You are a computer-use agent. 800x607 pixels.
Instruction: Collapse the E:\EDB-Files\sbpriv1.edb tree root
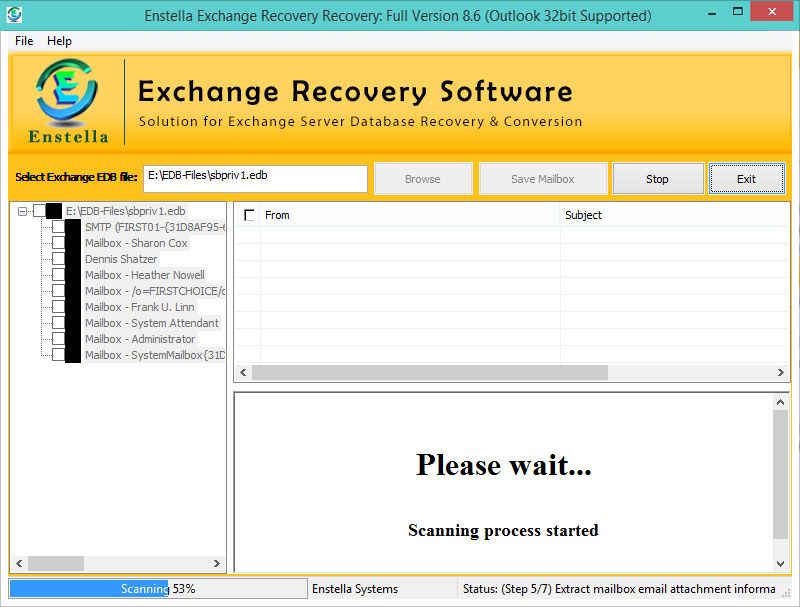[x=22, y=211]
